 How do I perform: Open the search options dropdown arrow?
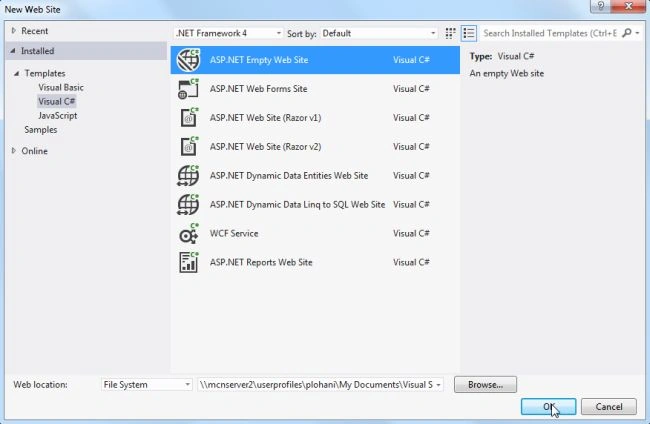point(638,33)
